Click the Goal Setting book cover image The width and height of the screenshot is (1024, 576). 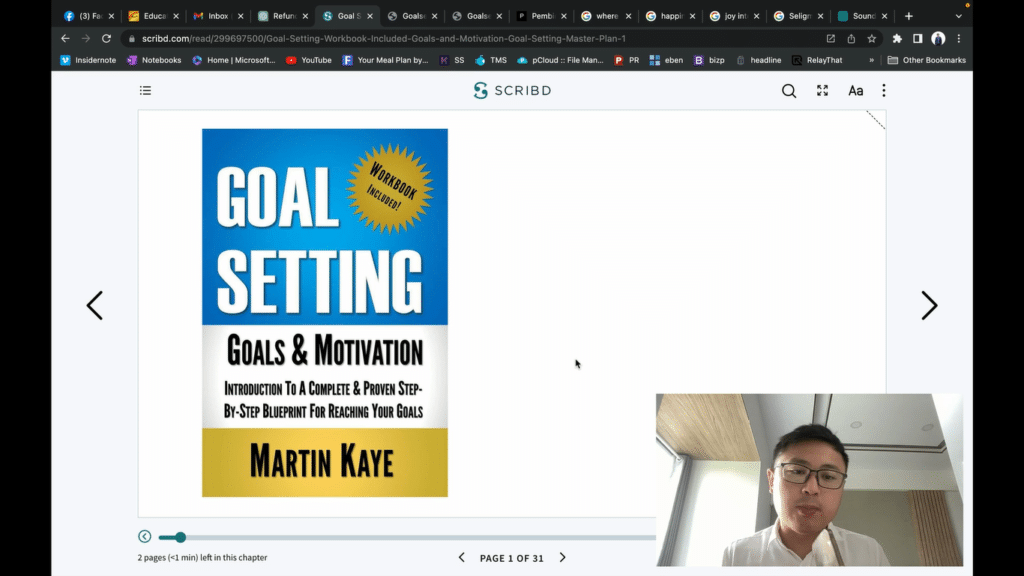pos(325,313)
